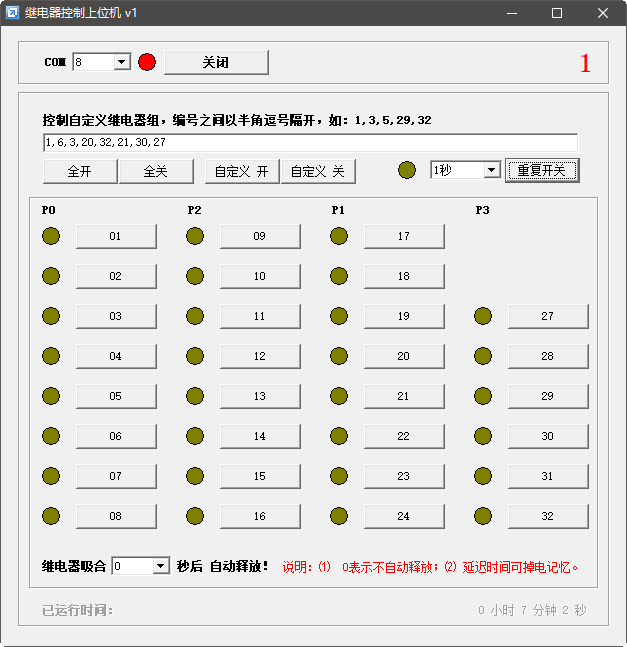Toggle relay 28 button
627x647 pixels.
(x=548, y=357)
